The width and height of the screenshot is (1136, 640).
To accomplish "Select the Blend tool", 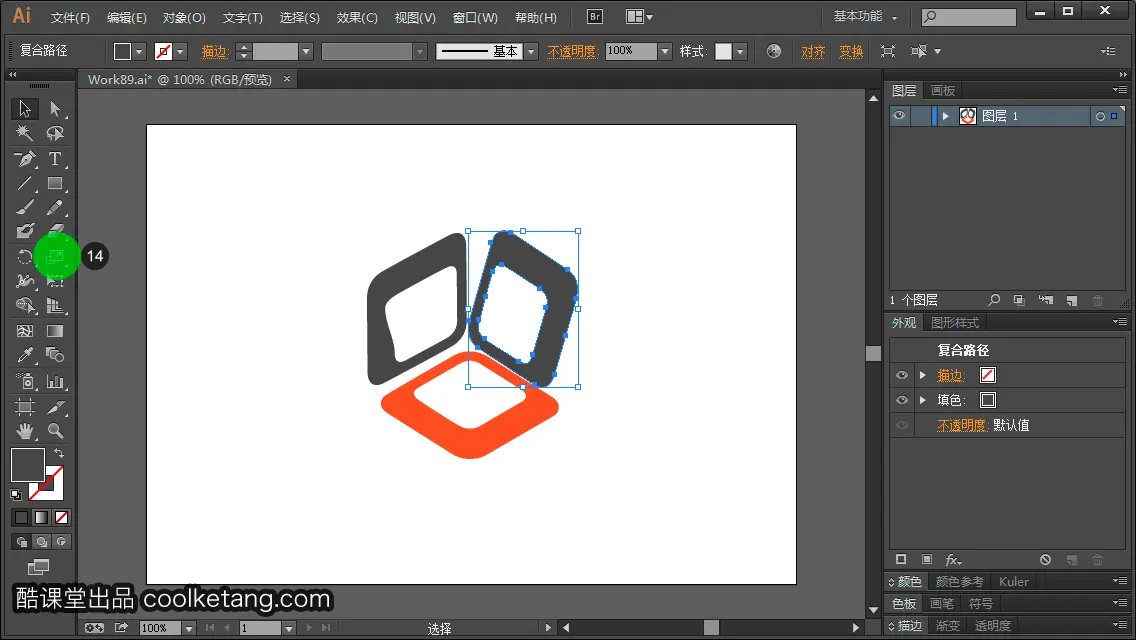I will (x=55, y=355).
